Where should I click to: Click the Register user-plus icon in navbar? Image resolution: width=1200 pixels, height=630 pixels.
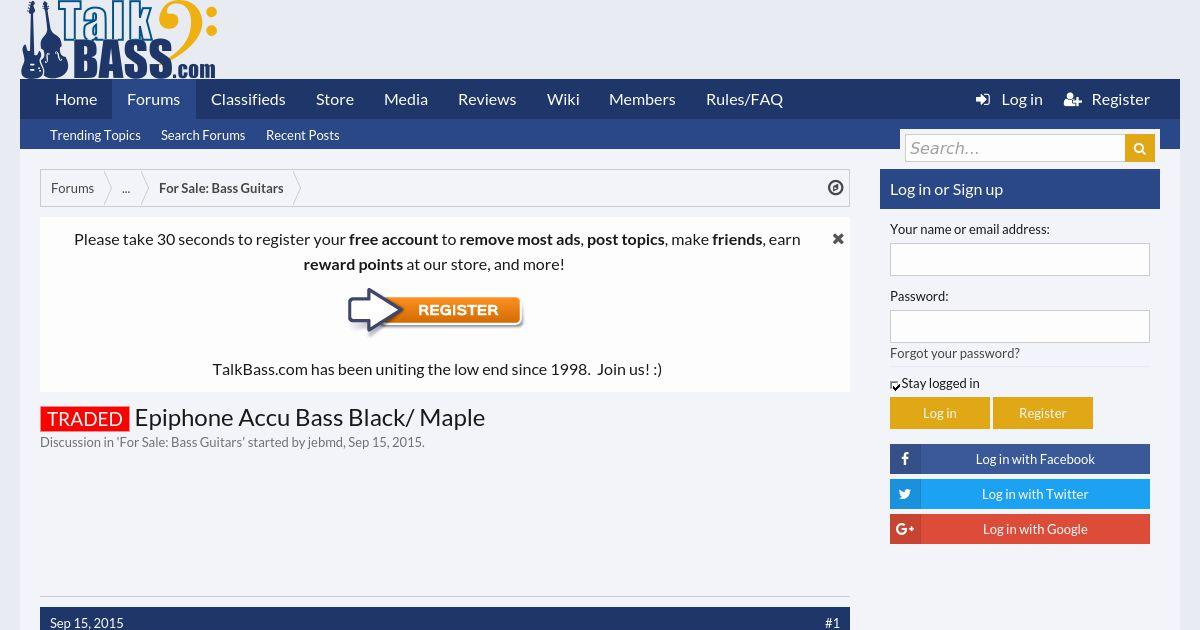[1073, 99]
